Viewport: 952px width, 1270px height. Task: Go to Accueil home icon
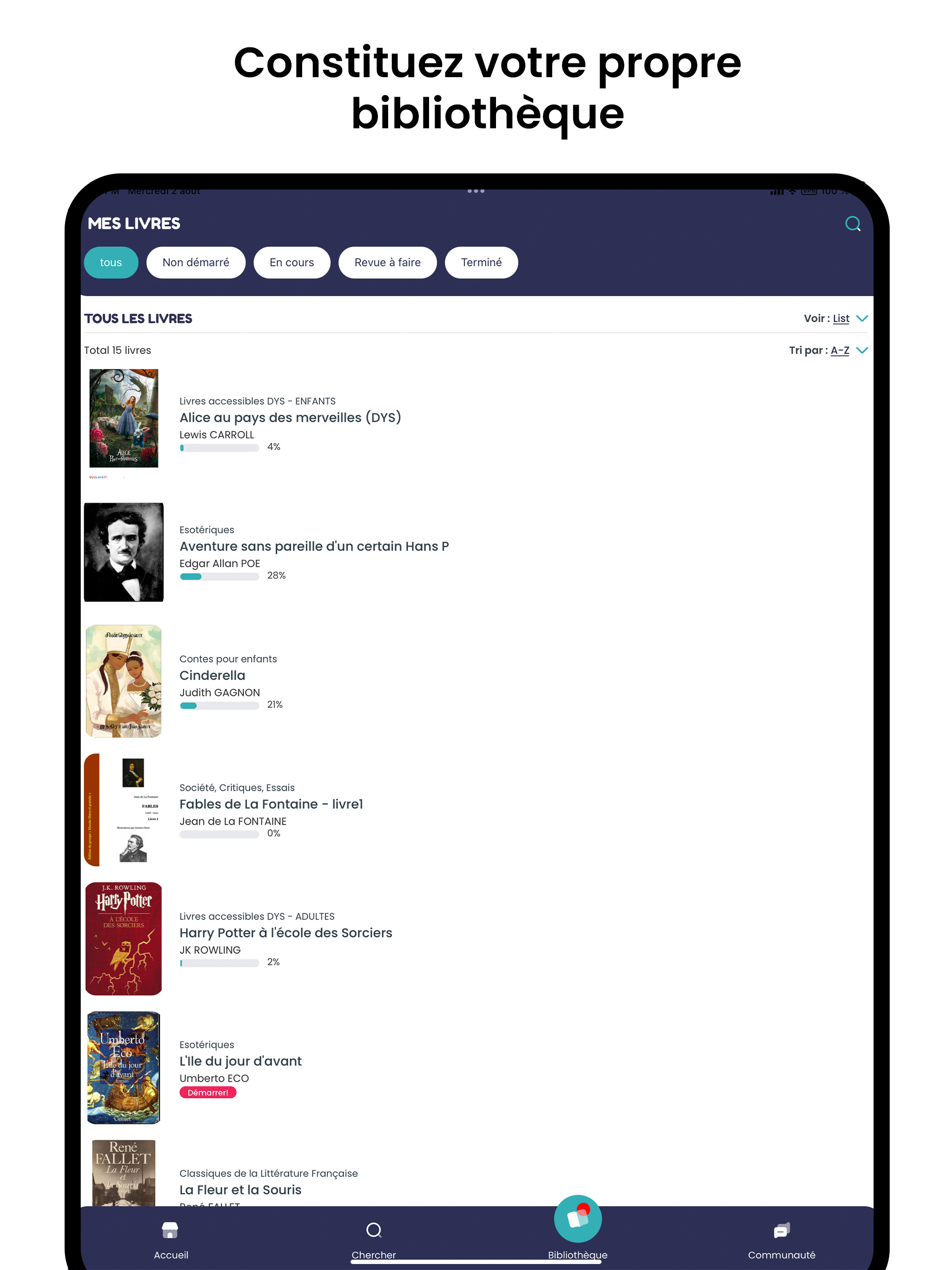click(170, 1230)
